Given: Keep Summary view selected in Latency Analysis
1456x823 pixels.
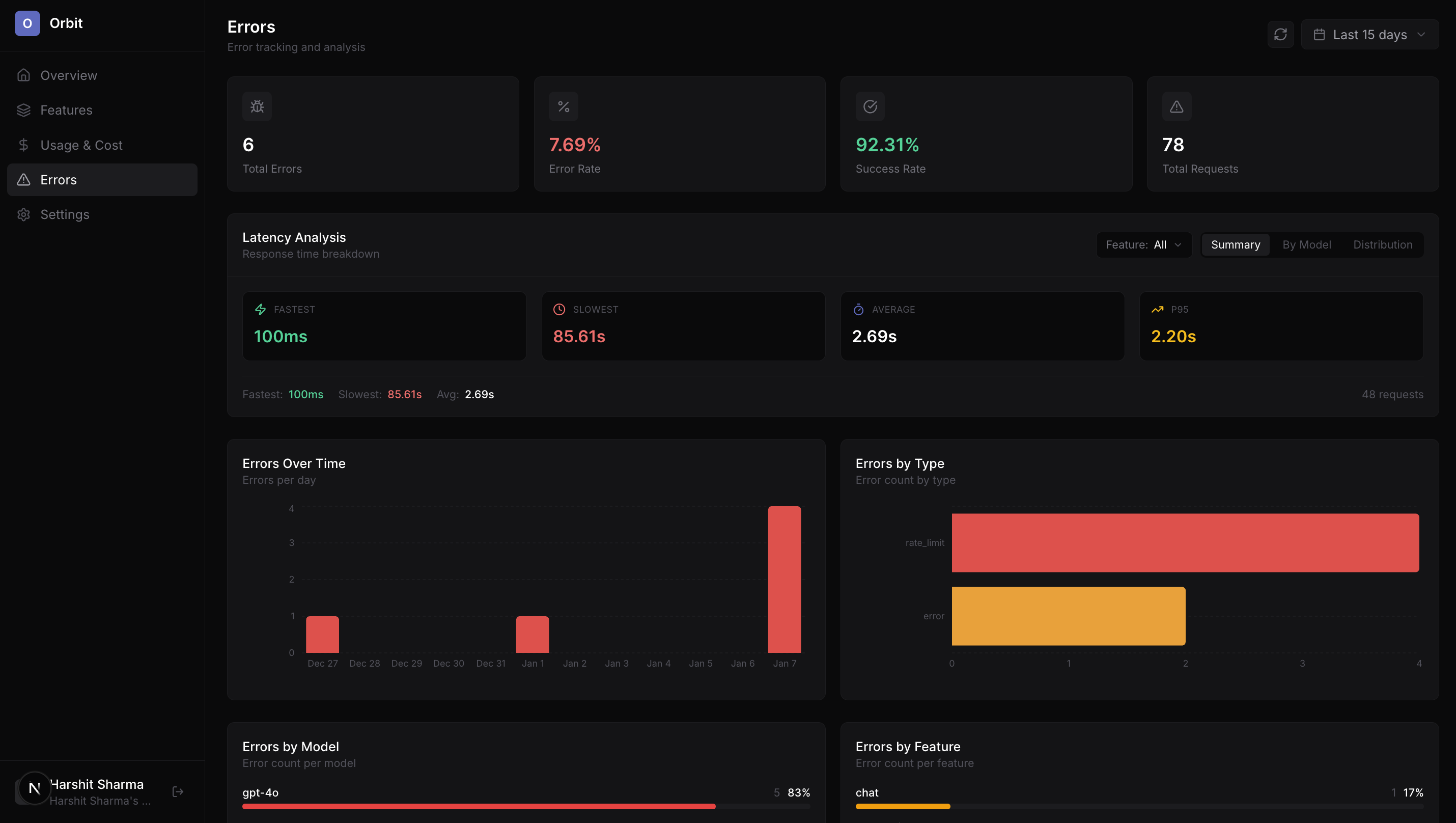Looking at the screenshot, I should pos(1236,244).
